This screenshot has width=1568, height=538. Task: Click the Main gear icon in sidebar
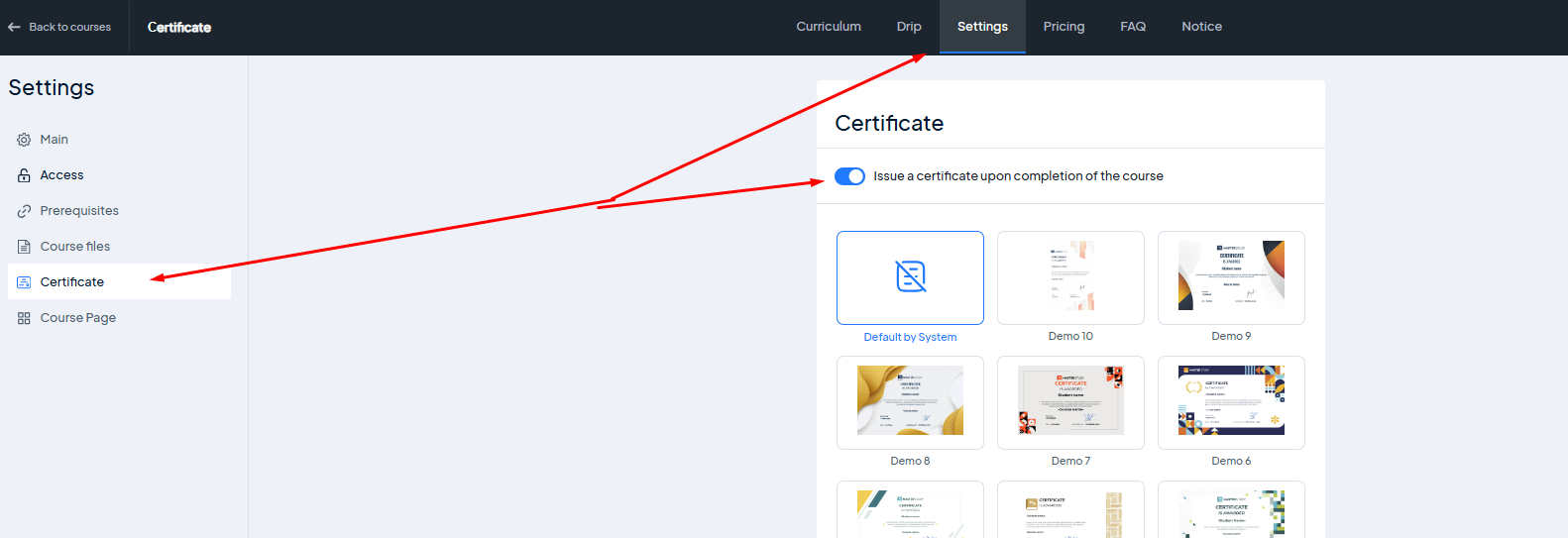pyautogui.click(x=24, y=140)
